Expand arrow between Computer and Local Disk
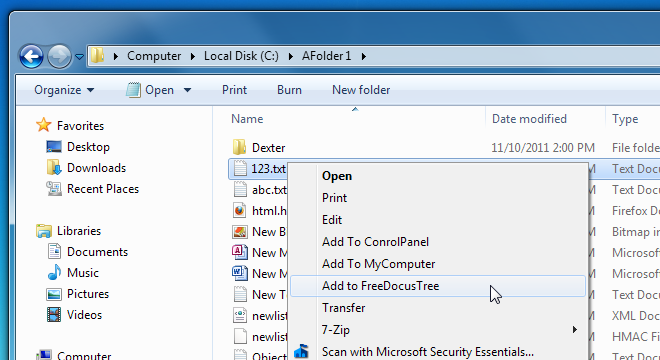The image size is (660, 360). point(193,56)
